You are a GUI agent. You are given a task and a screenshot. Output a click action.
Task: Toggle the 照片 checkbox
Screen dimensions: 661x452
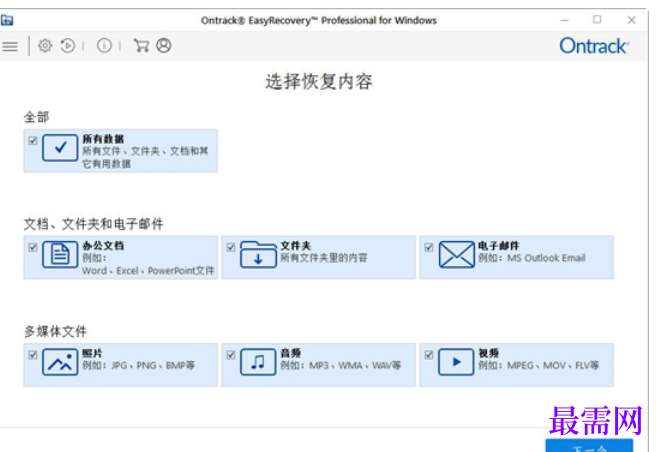(33, 355)
